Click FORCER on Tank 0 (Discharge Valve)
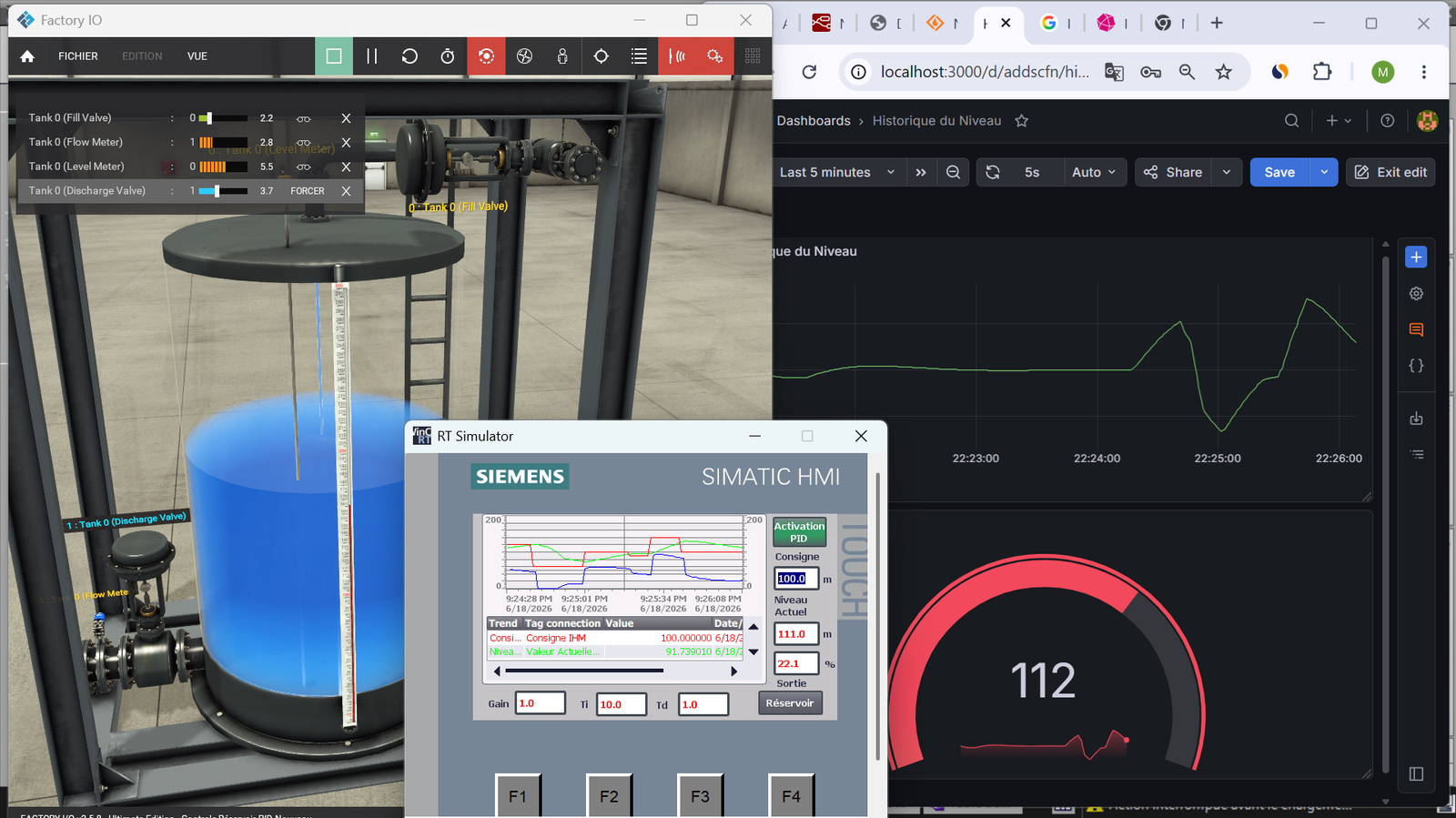Screen dimensions: 1456x818 pos(308,191)
